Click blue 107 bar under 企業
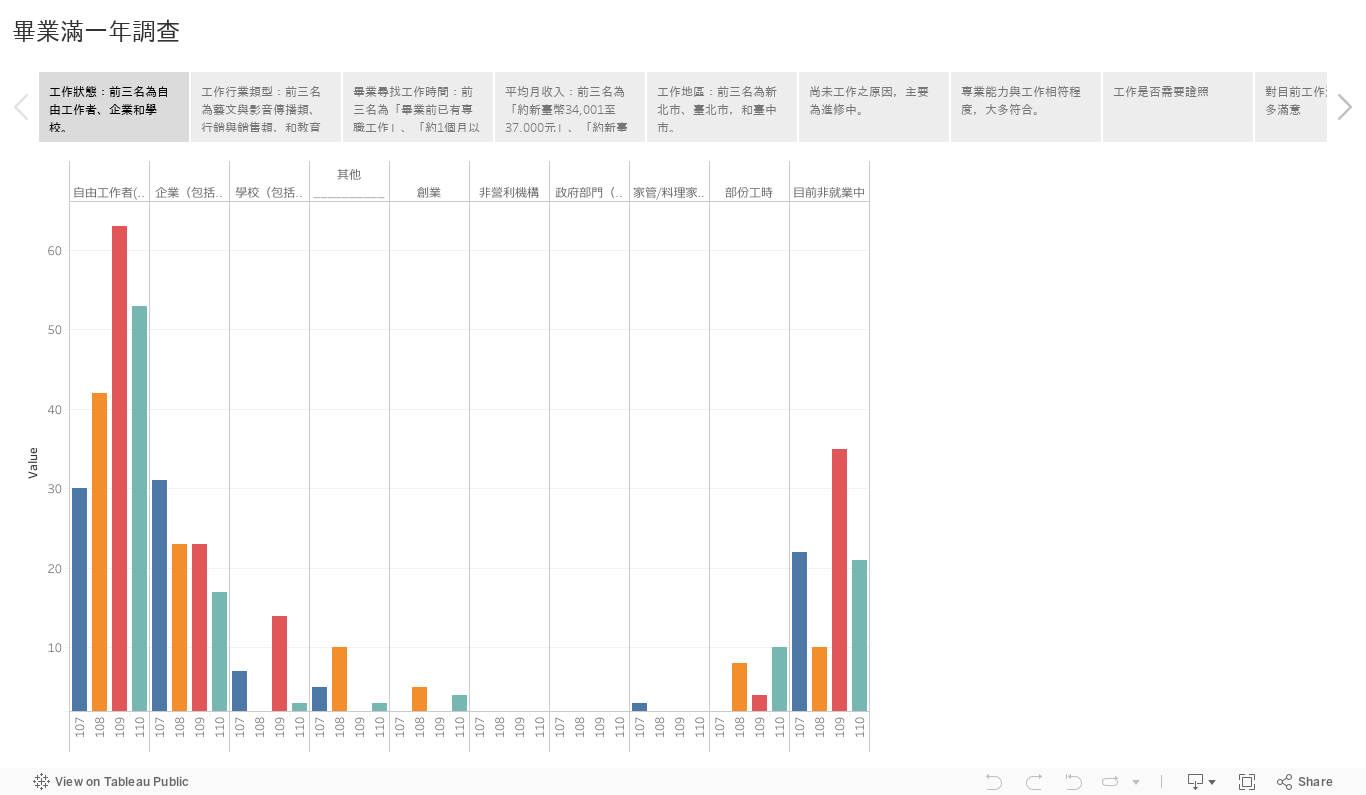 click(159, 595)
